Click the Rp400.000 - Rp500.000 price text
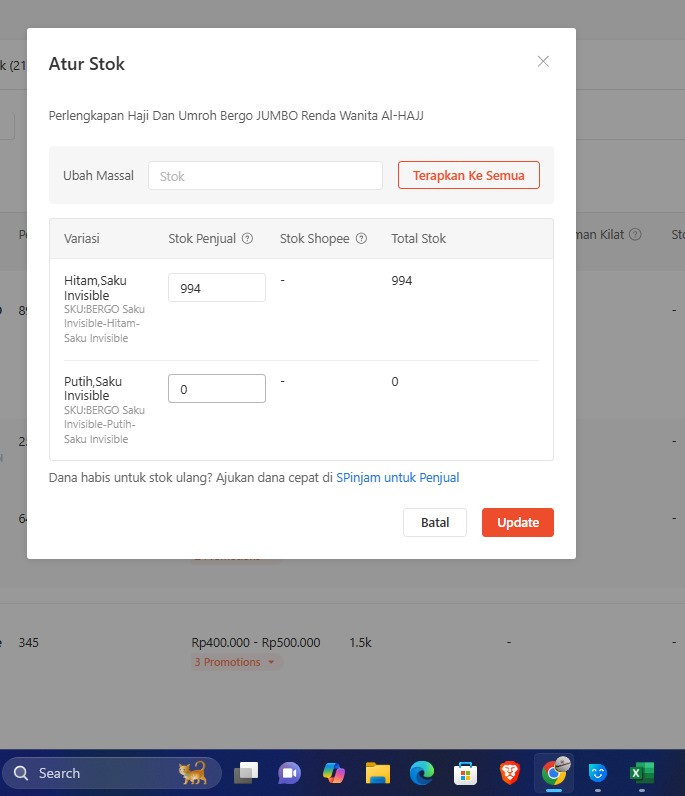685x796 pixels. click(256, 642)
